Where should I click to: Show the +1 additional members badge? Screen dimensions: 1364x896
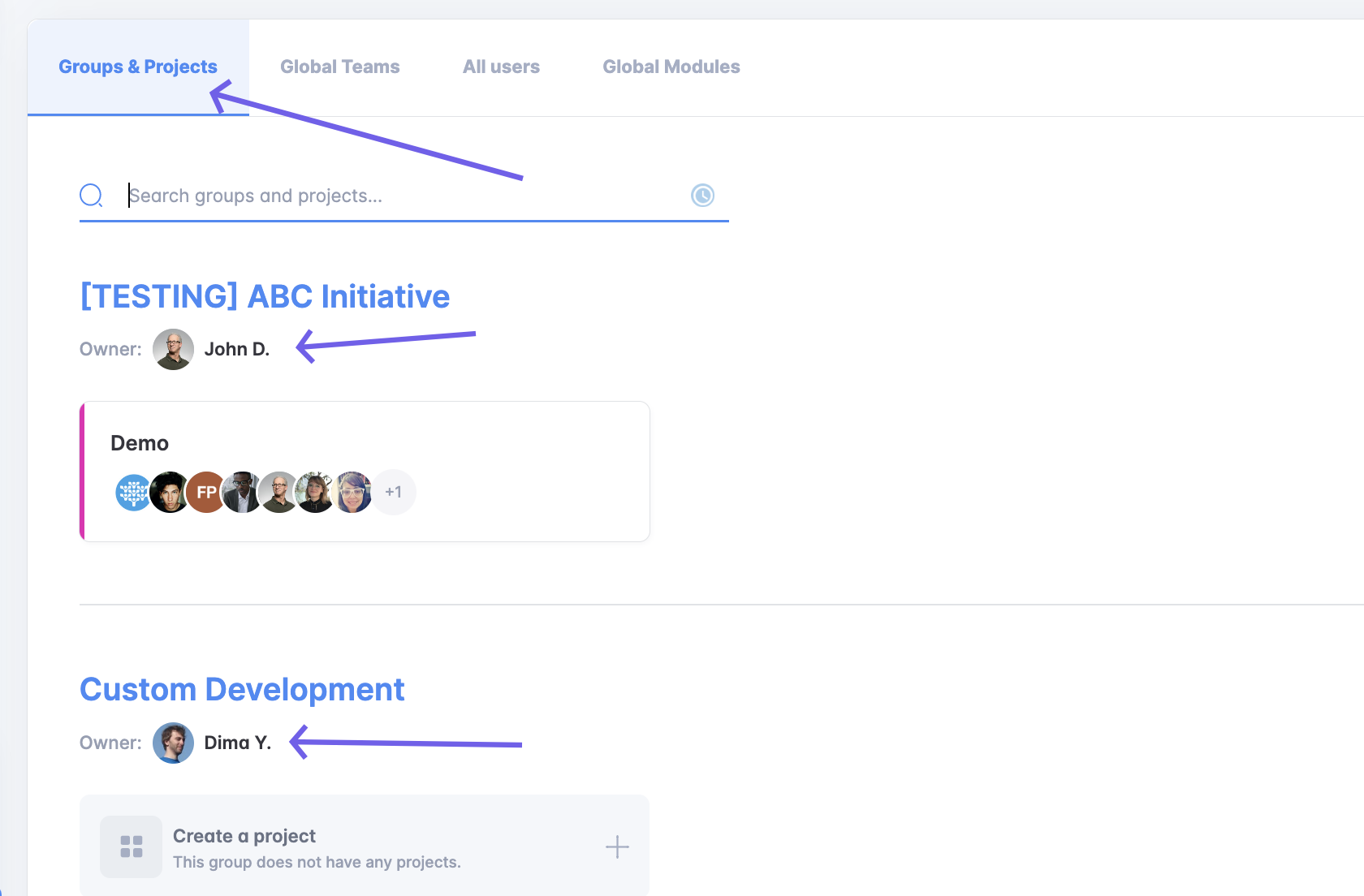click(x=394, y=492)
